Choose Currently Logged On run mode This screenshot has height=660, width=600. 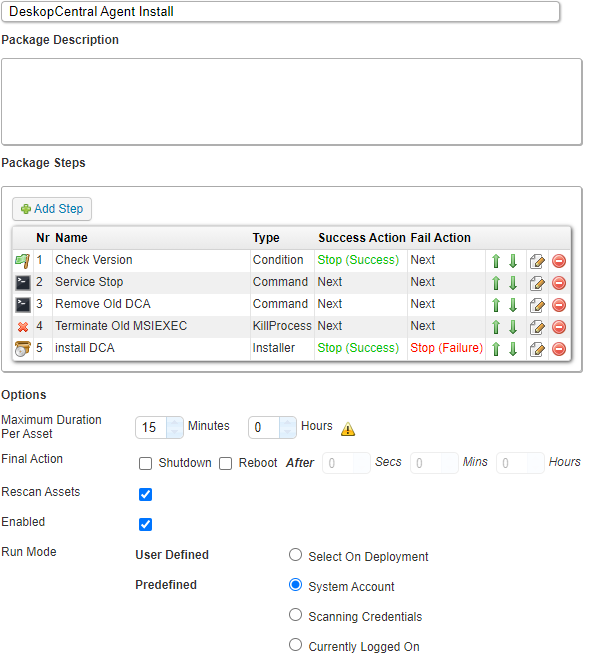[x=296, y=644]
